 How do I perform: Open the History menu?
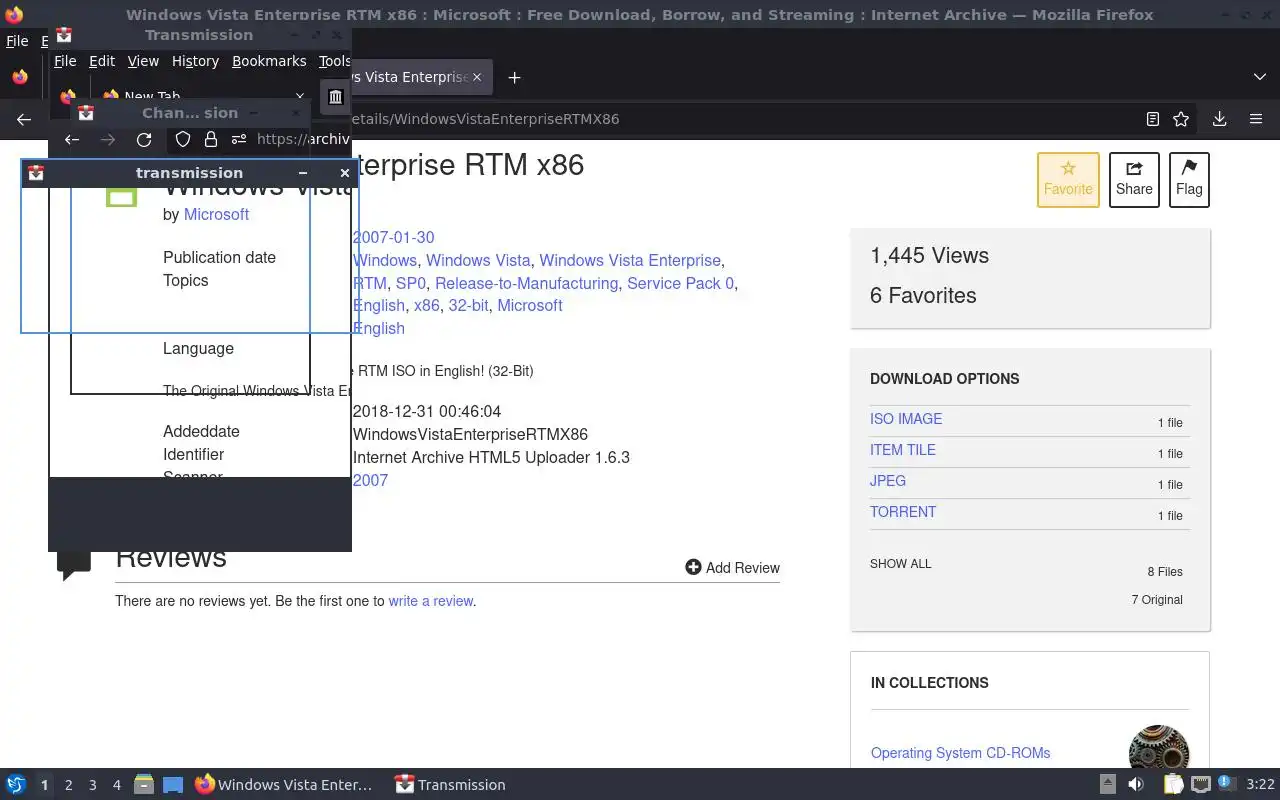click(x=195, y=61)
